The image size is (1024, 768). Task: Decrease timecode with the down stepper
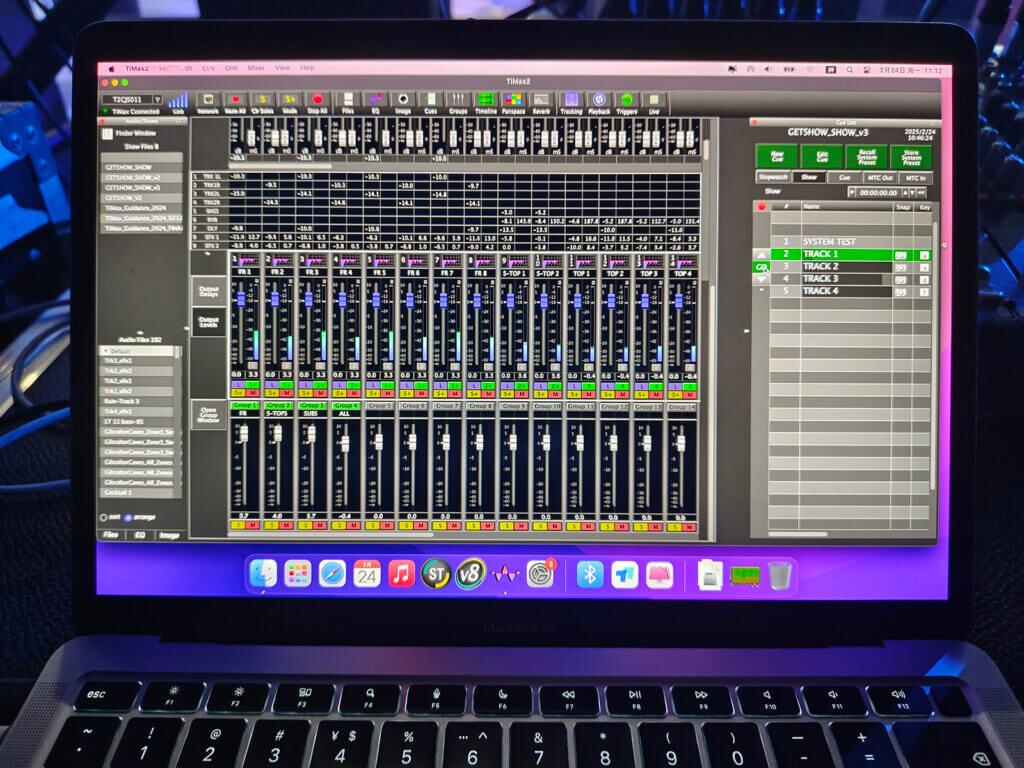tap(912, 193)
